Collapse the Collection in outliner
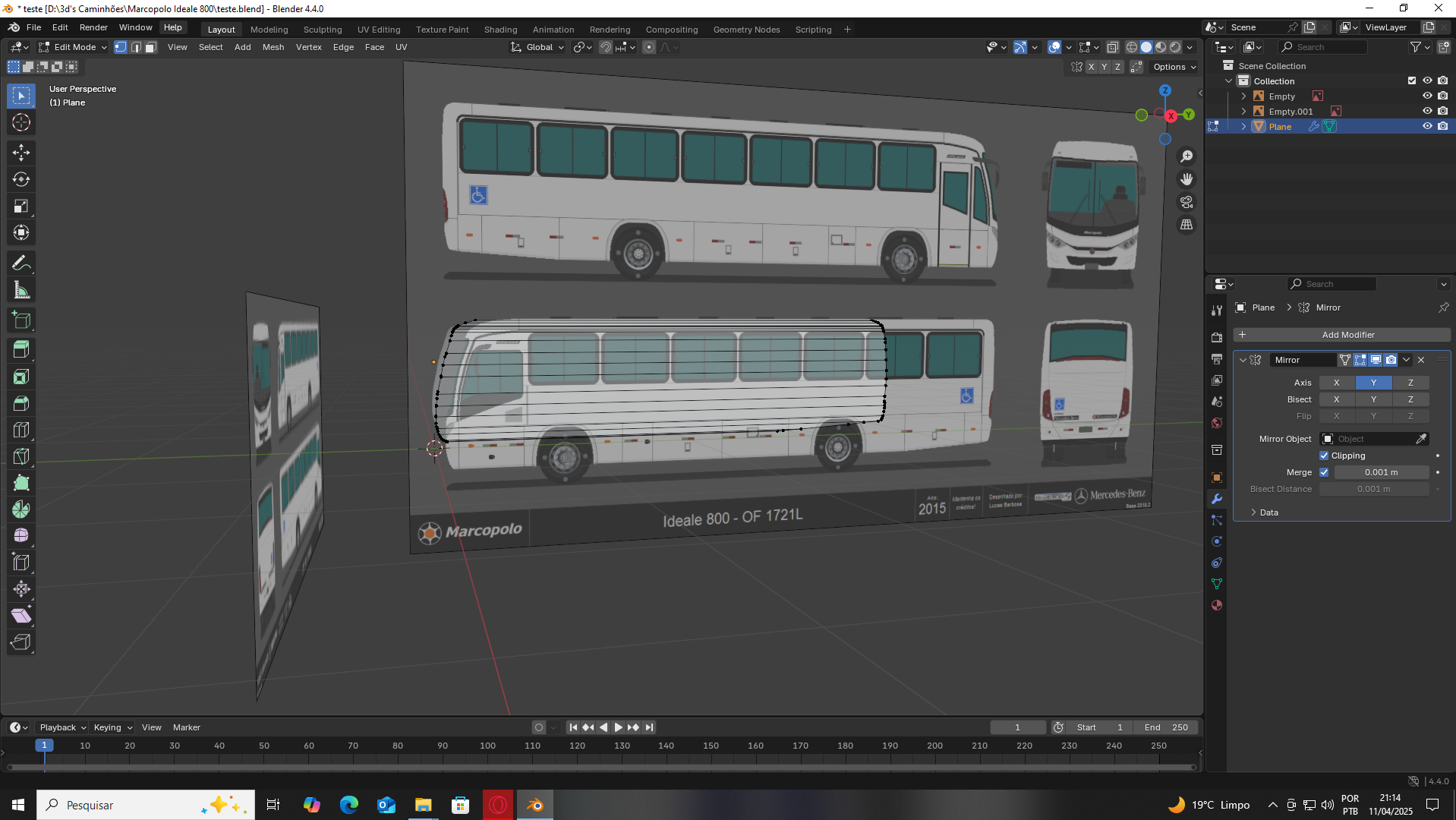1456x820 pixels. (1229, 81)
